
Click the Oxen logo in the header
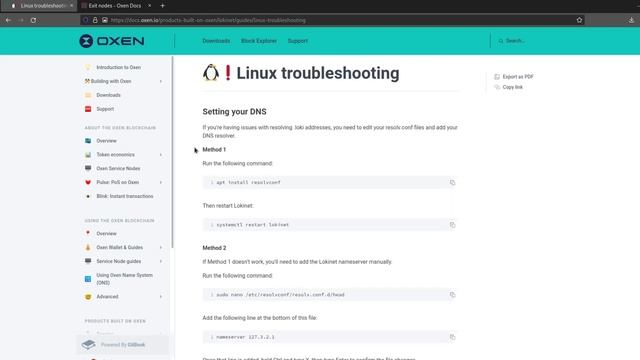tap(111, 41)
